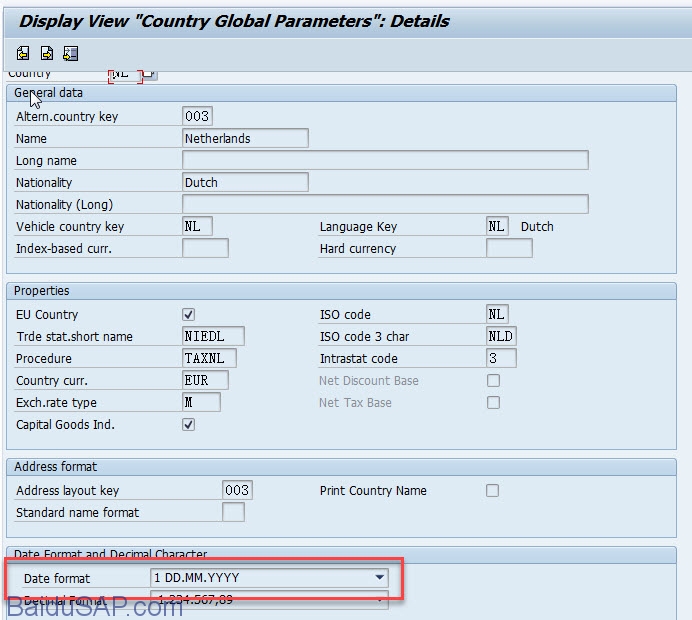Click the search help icon beside Country field
This screenshot has width=692, height=620.
coord(149,74)
